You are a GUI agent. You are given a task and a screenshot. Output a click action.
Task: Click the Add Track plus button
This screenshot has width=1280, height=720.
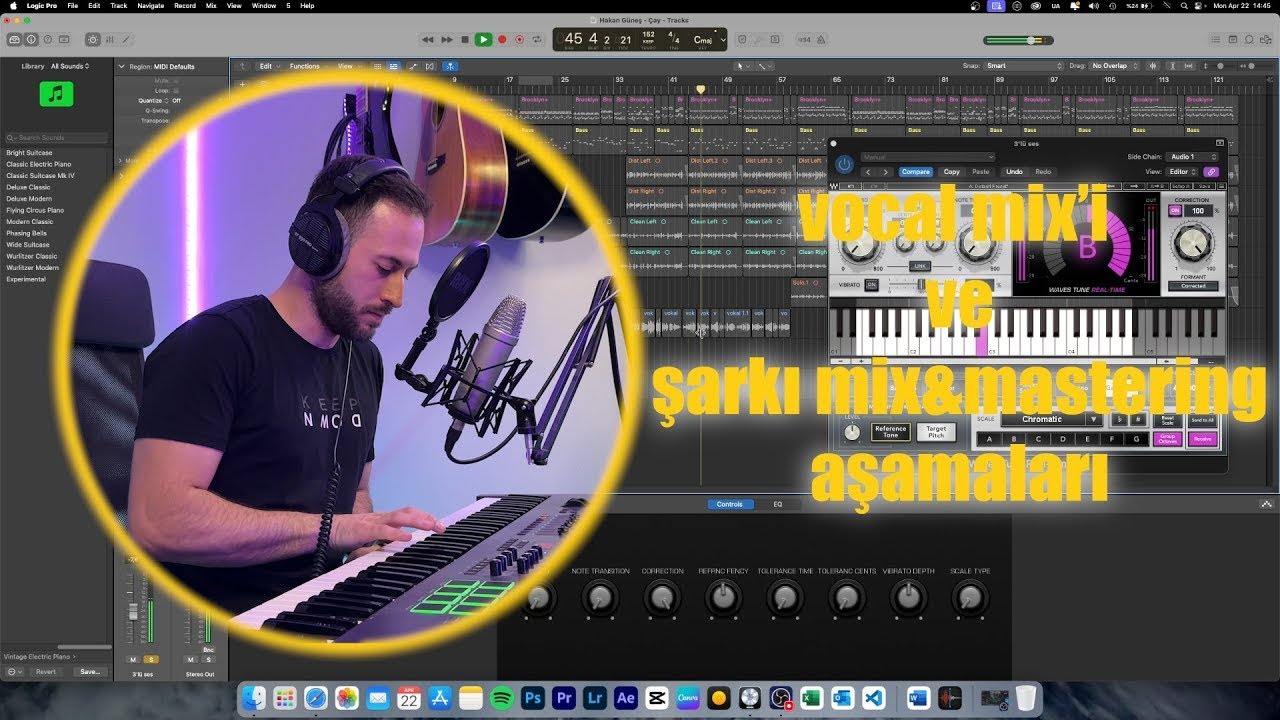[x=241, y=84]
